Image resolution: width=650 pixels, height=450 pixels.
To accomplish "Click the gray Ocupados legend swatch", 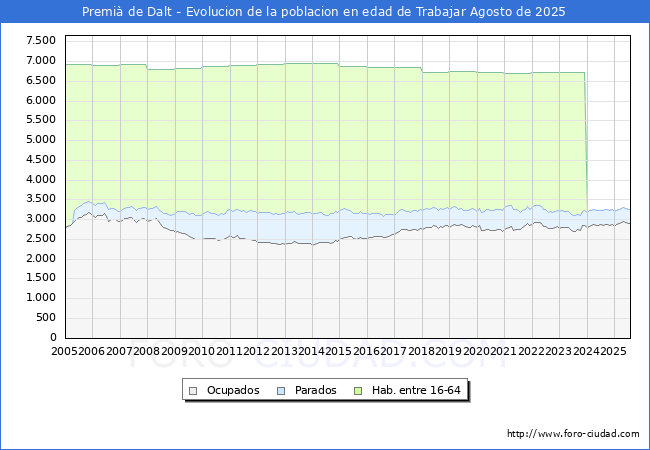I will (x=193, y=391).
